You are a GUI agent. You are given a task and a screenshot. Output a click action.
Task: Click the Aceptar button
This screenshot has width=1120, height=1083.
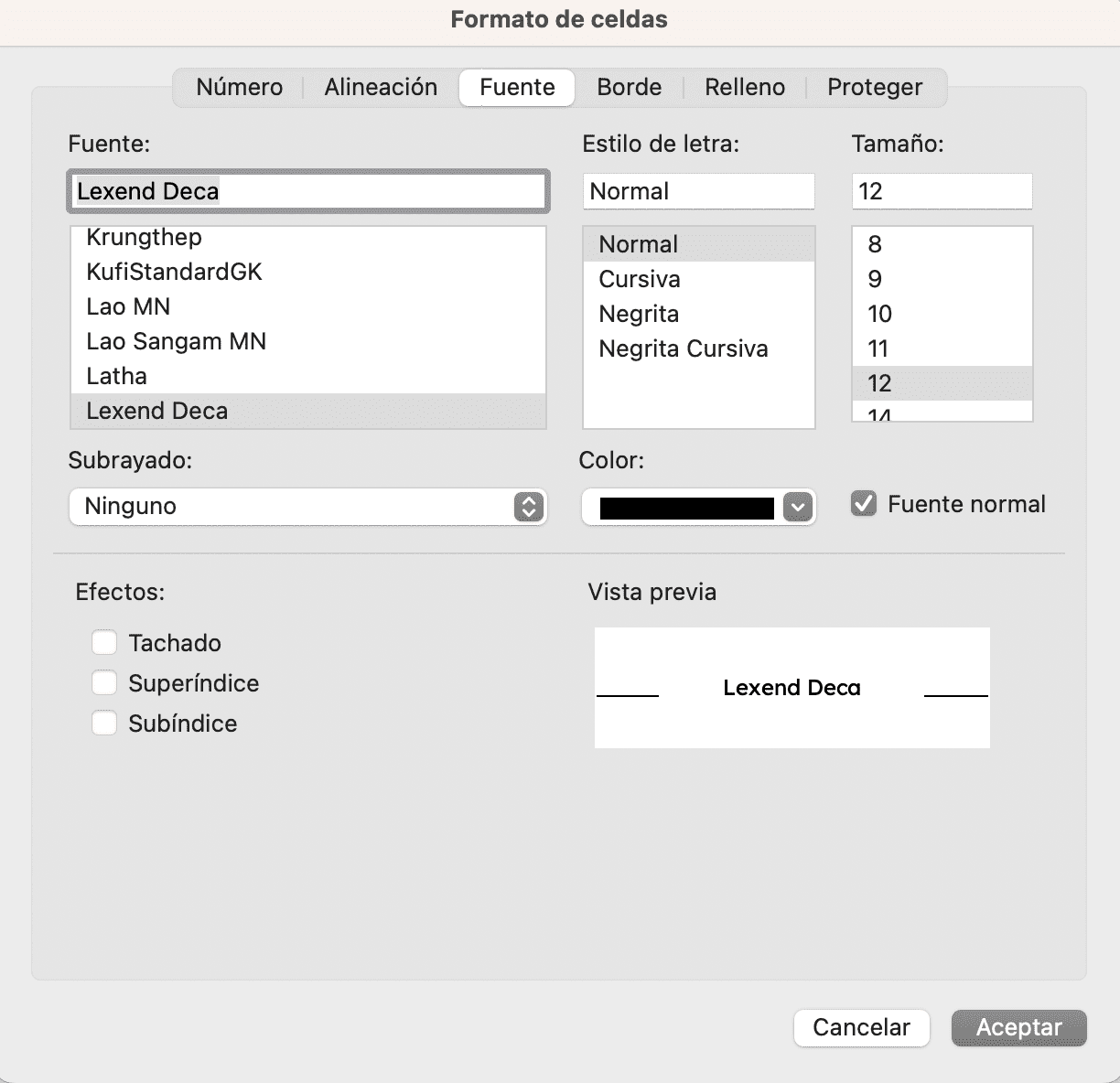pyautogui.click(x=1018, y=1027)
